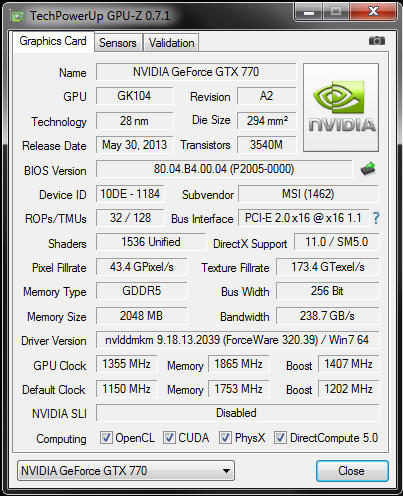Image resolution: width=403 pixels, height=496 pixels.
Task: Click the Driver Version field nvlddmkm 9.18.13.2039
Action: tap(238, 340)
